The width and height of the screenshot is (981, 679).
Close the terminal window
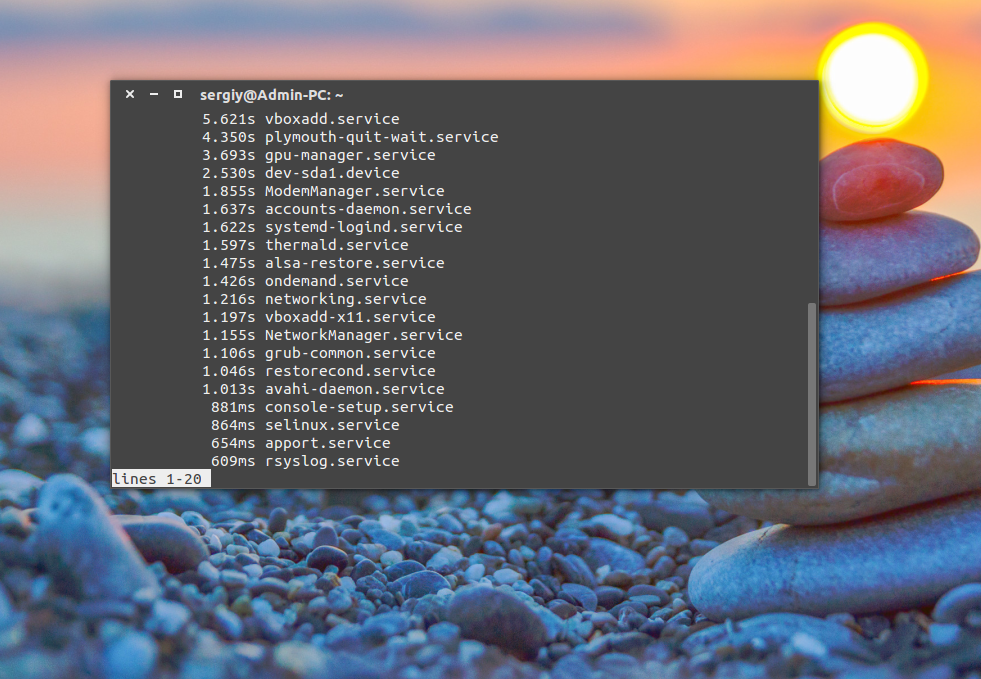point(130,94)
